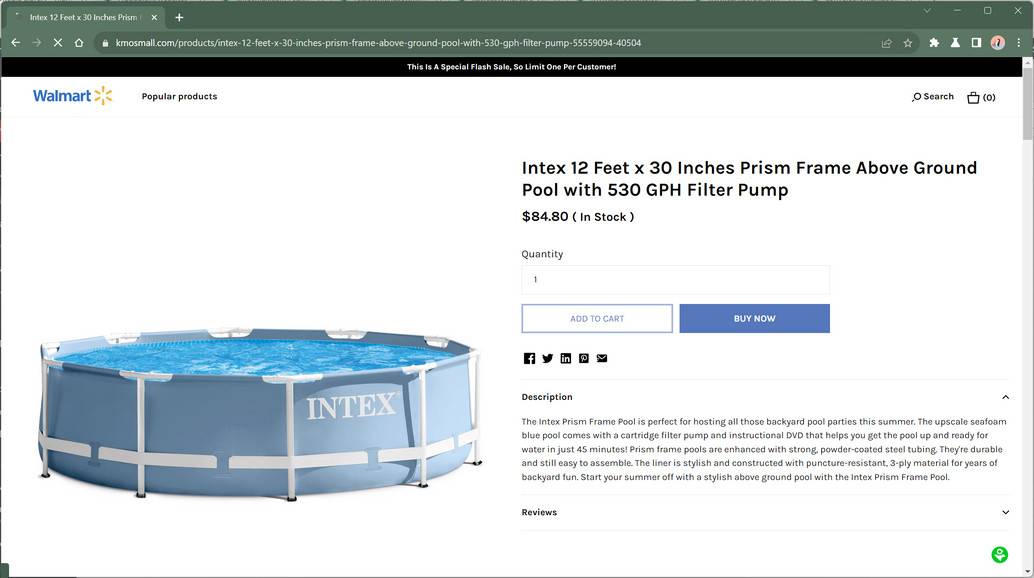Image resolution: width=1034 pixels, height=578 pixels.
Task: Share product on Pinterest icon
Action: (584, 359)
